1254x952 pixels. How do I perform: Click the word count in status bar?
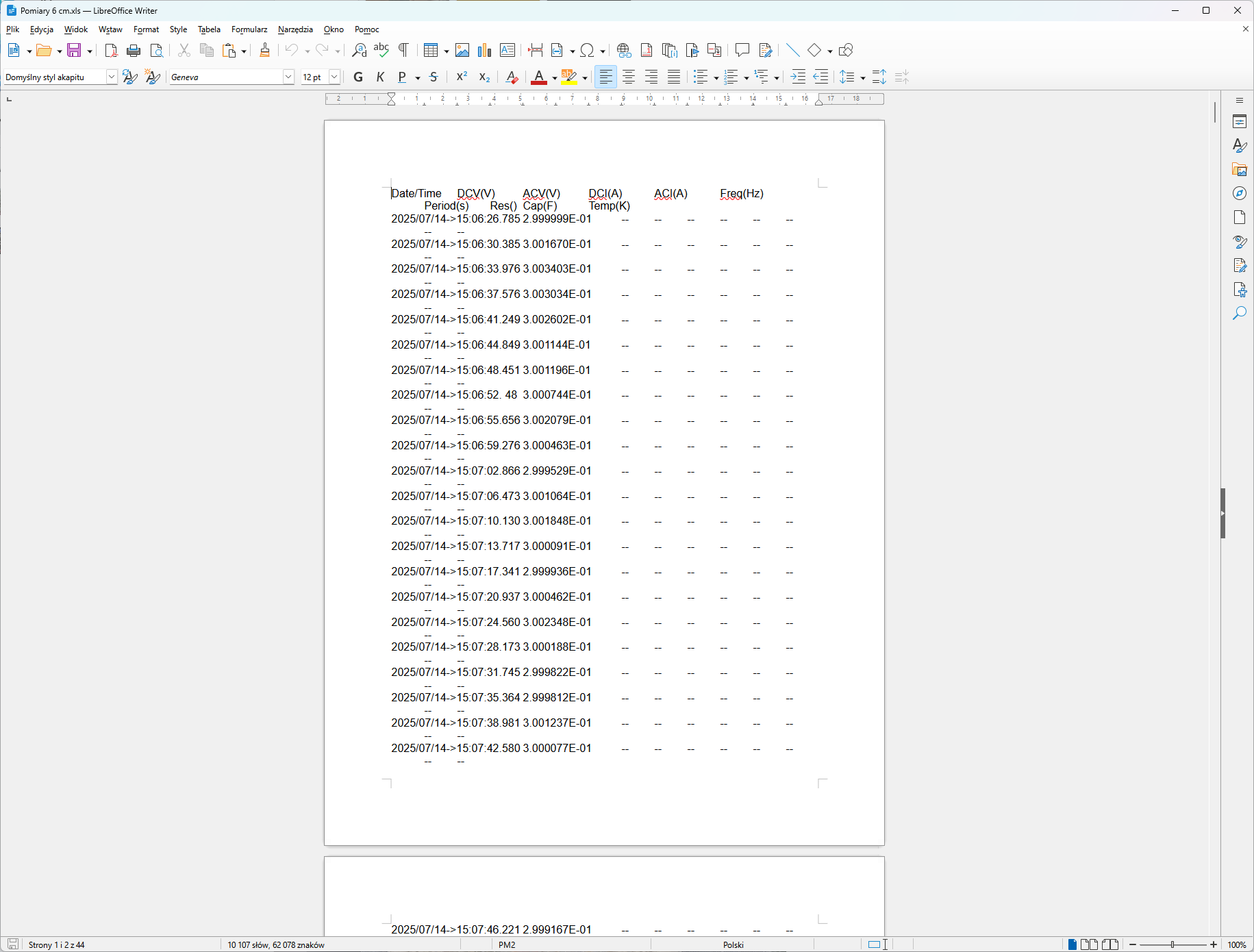(x=276, y=944)
